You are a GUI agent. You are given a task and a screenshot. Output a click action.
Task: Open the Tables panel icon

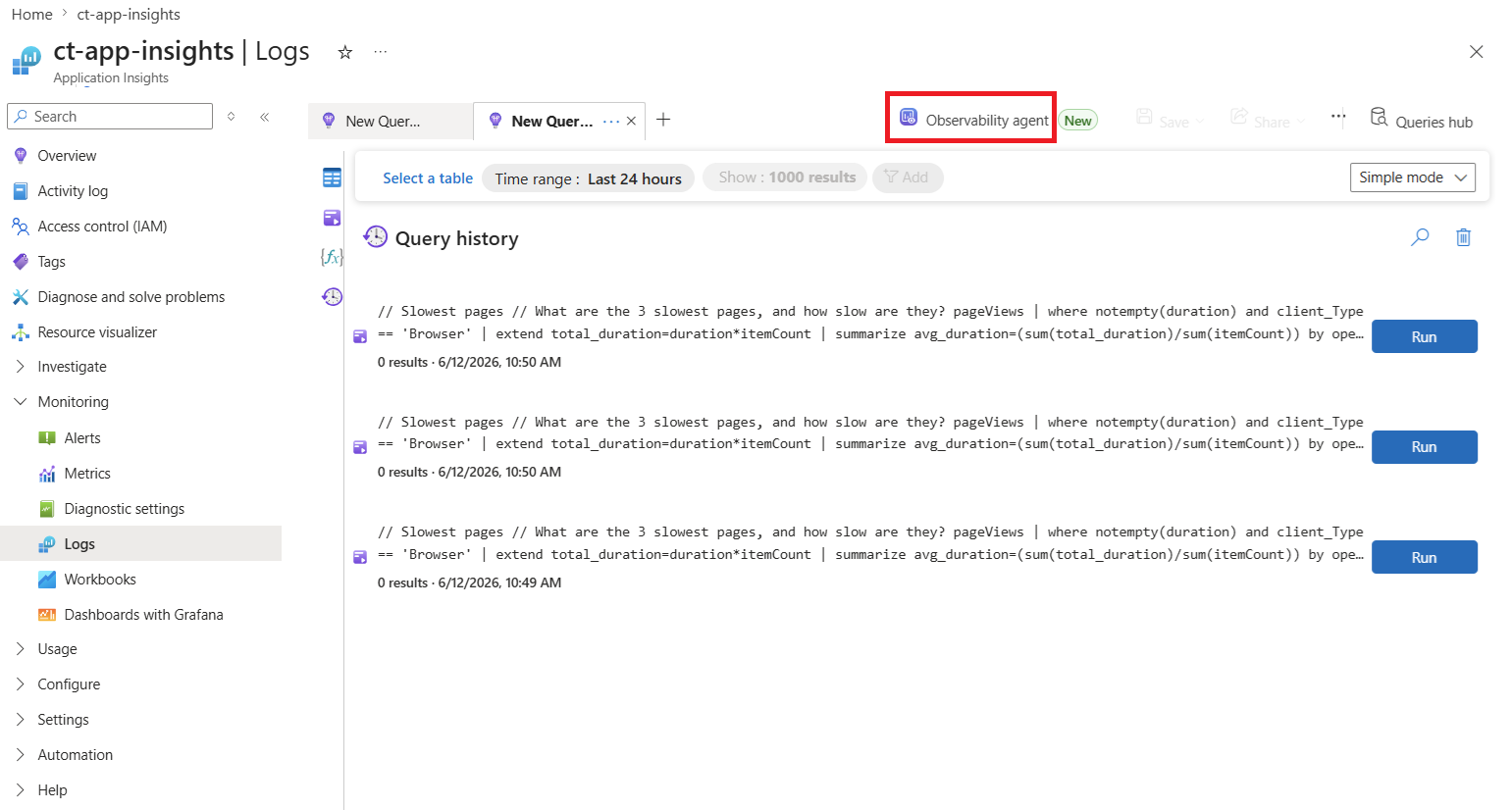click(x=332, y=177)
